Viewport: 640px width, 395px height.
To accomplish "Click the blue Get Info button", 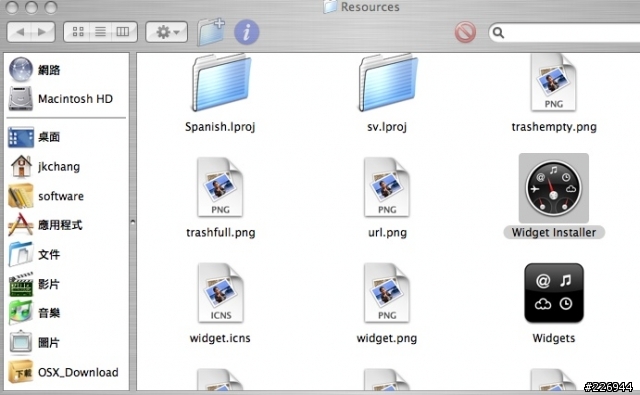I will [x=247, y=32].
